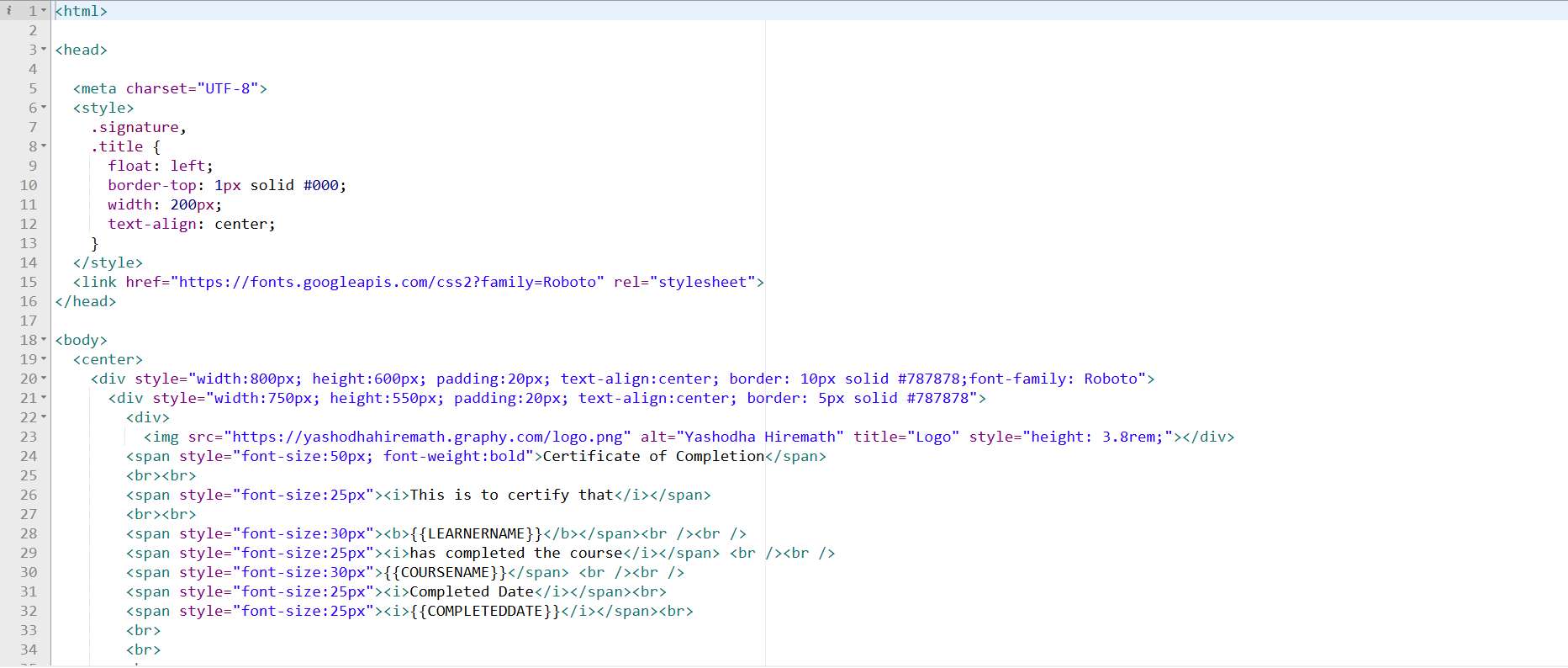Screen dimensions: 1568x668
Task: Fold the .title CSS rule on line 8
Action: pos(44,146)
